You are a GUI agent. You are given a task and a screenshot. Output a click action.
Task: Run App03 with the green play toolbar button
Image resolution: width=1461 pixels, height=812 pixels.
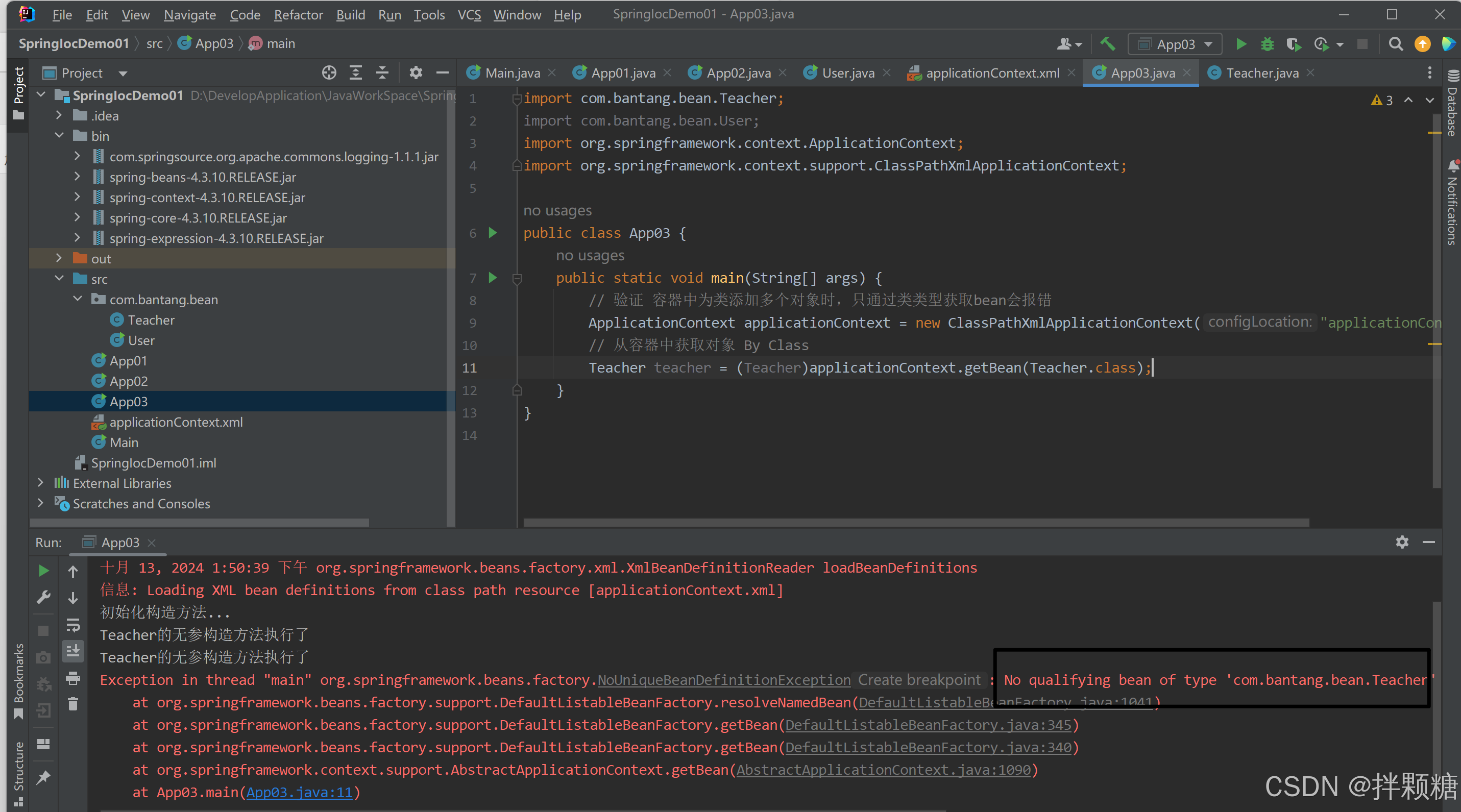1241,44
